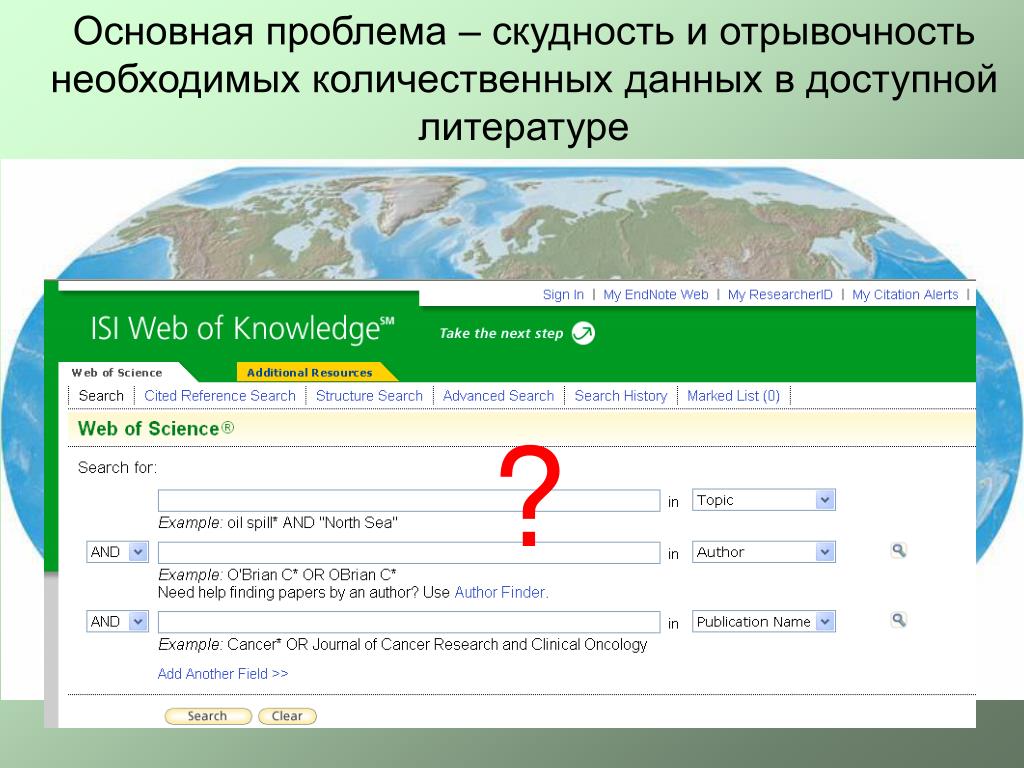1024x768 pixels.
Task: Open My ResearcherID link
Action: pyautogui.click(x=780, y=295)
